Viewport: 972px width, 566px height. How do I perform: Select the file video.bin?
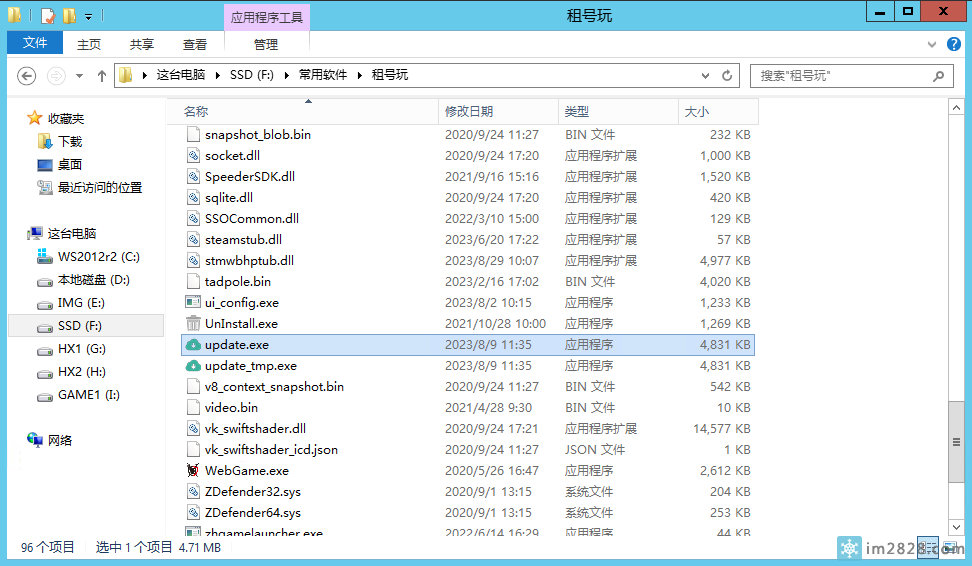(468, 407)
